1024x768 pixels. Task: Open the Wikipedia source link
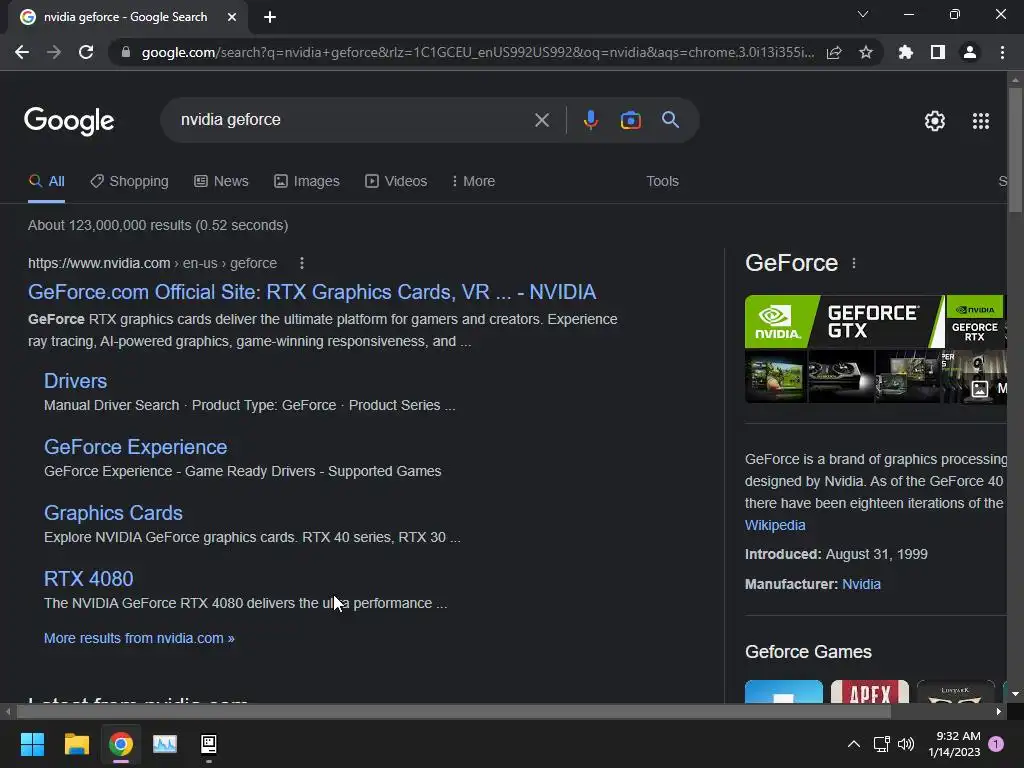tap(775, 525)
